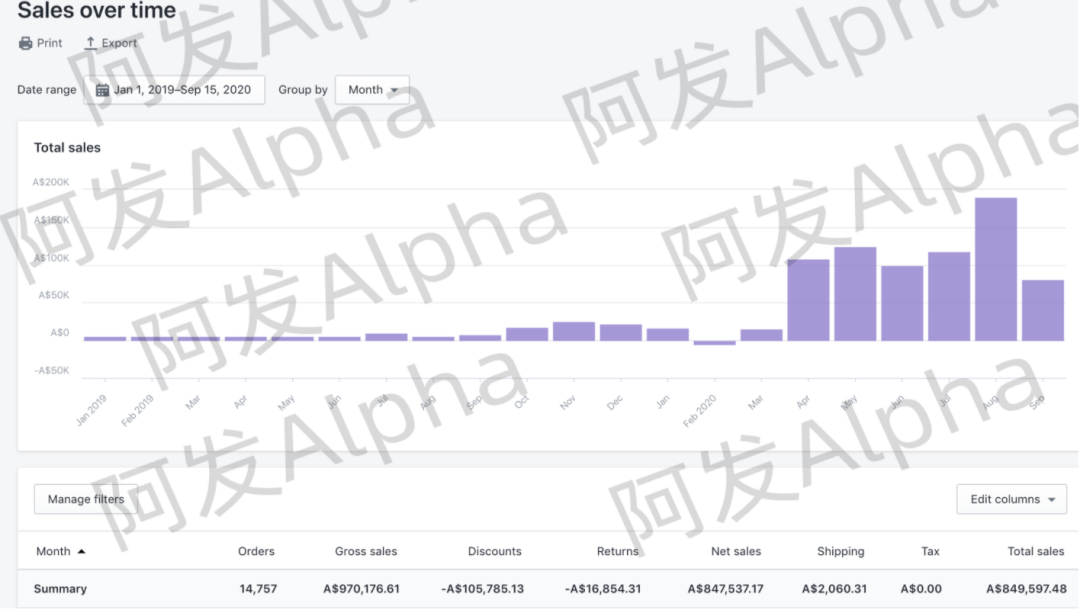Open the Group by Month dropdown

(372, 90)
